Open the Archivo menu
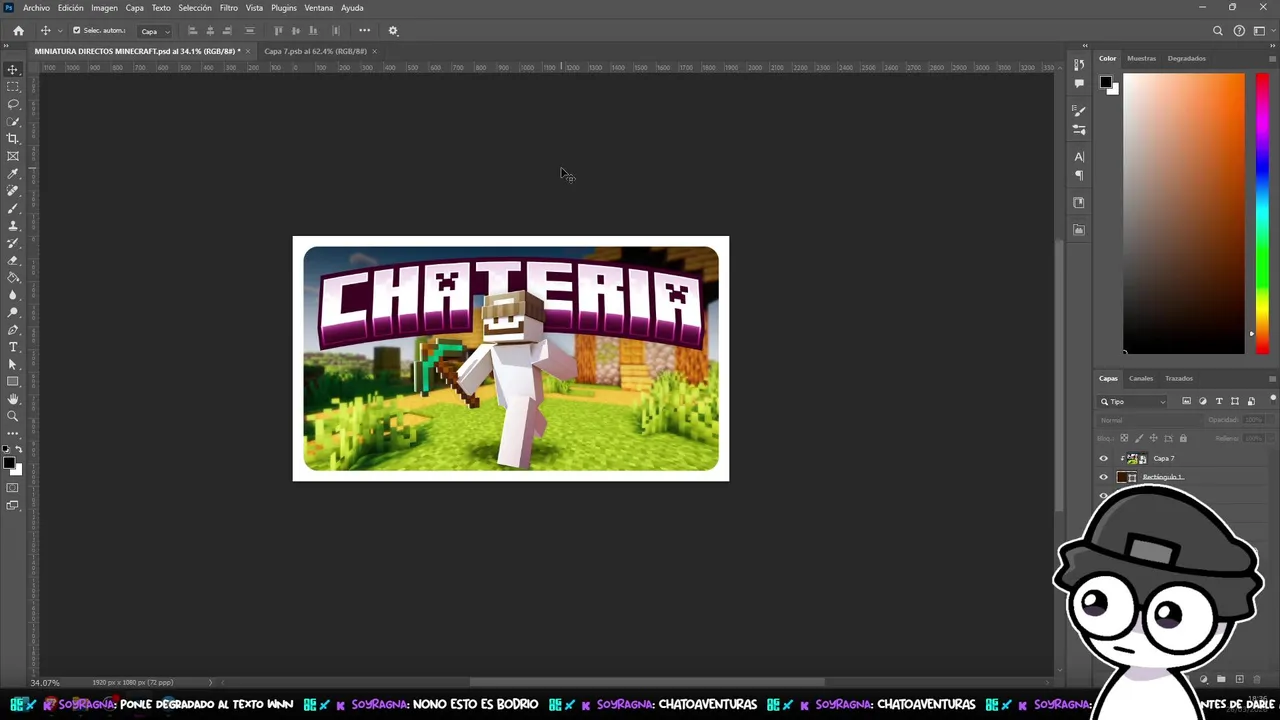1280x720 pixels. point(36,8)
